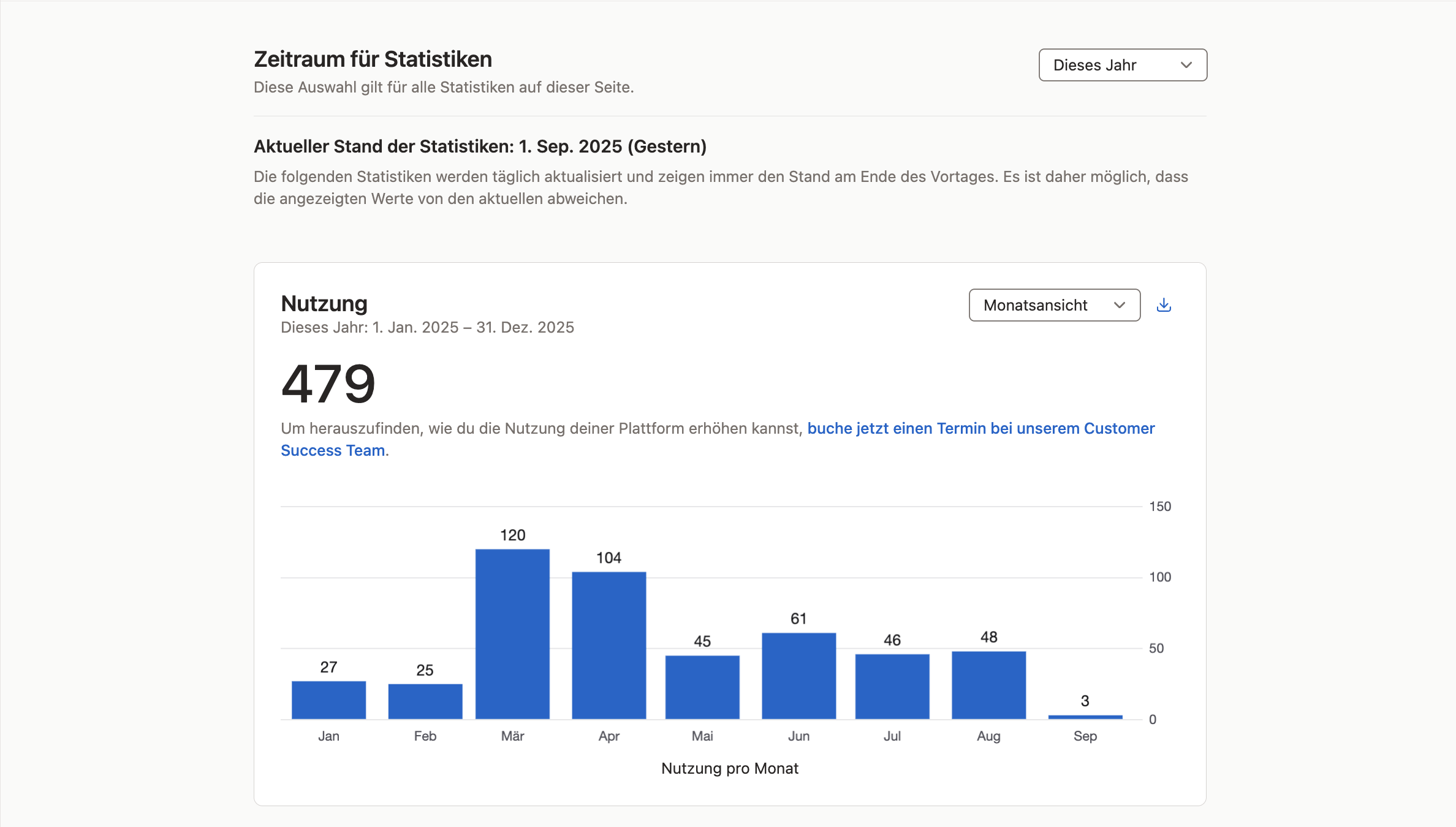Click the Nutzung pro Monat axis title
Image resolution: width=1456 pixels, height=827 pixels.
coord(729,768)
